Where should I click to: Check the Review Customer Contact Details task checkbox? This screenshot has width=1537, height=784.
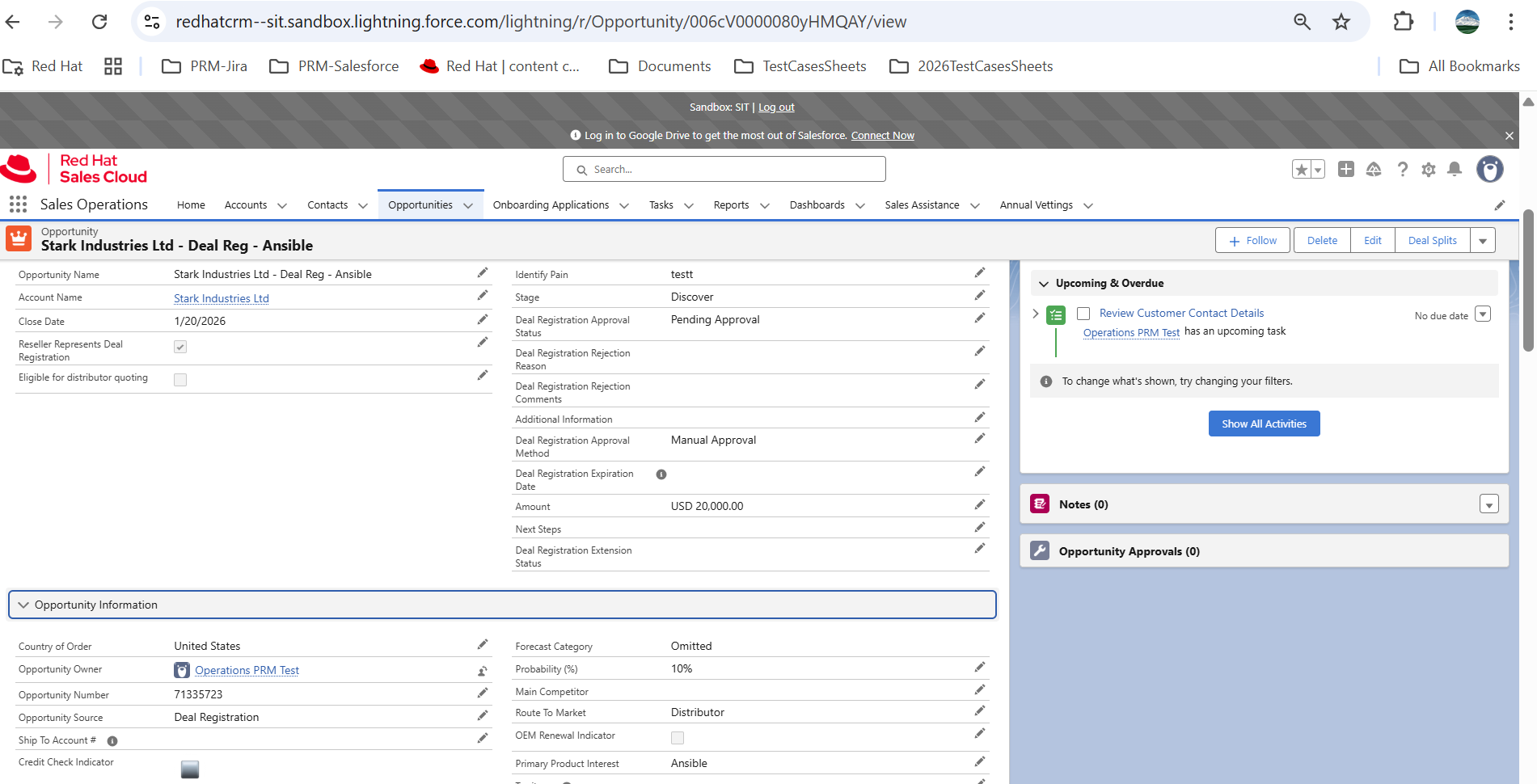(1083, 314)
